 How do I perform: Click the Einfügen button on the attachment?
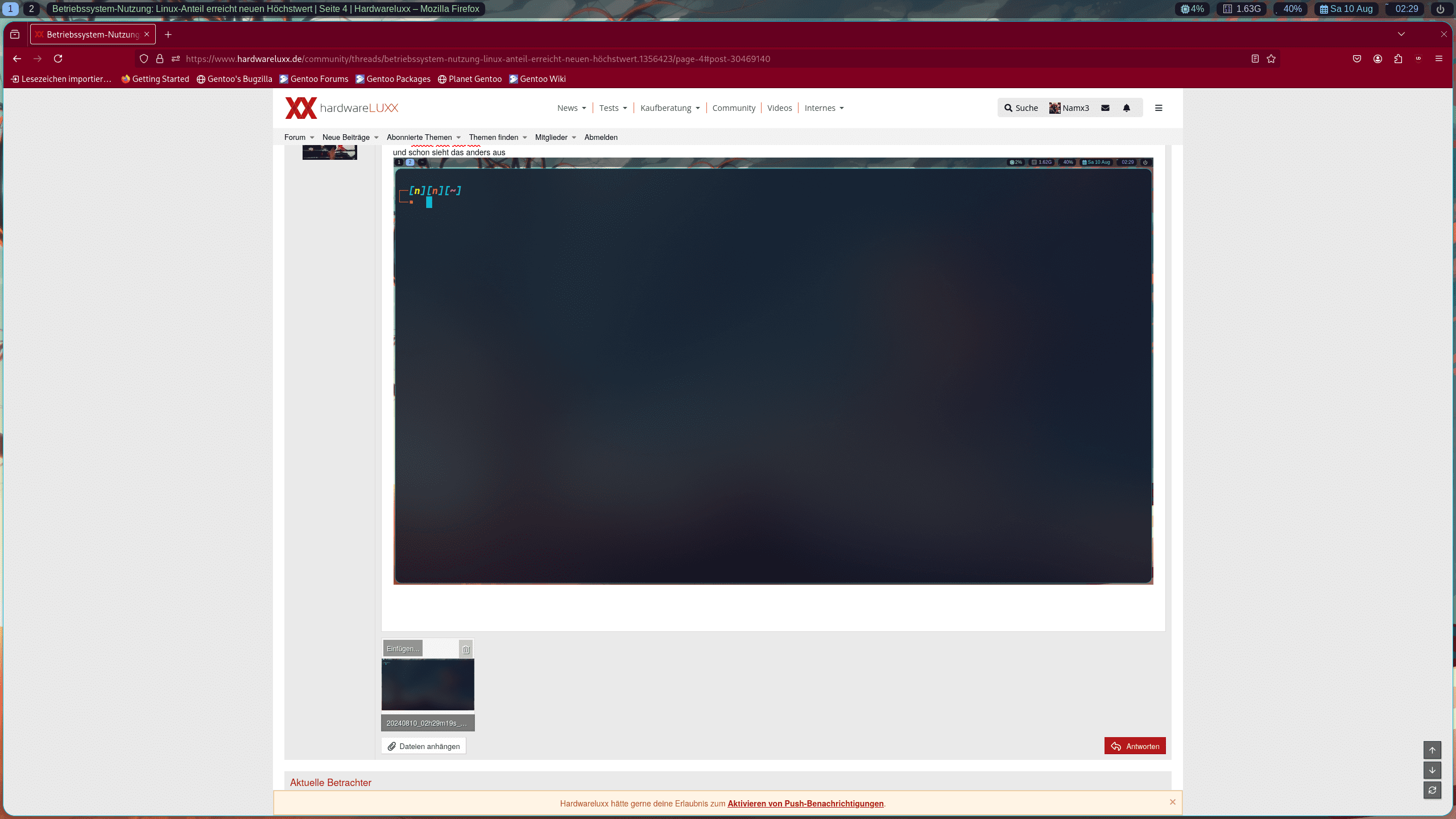403,648
